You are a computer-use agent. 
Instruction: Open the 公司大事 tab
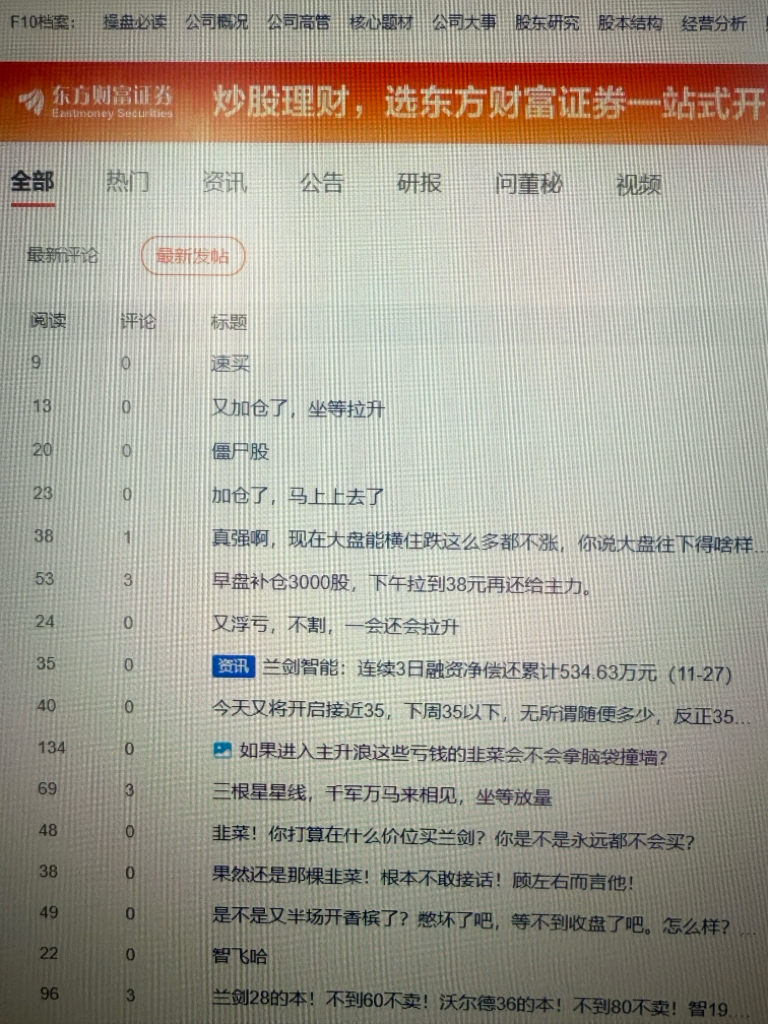point(464,23)
